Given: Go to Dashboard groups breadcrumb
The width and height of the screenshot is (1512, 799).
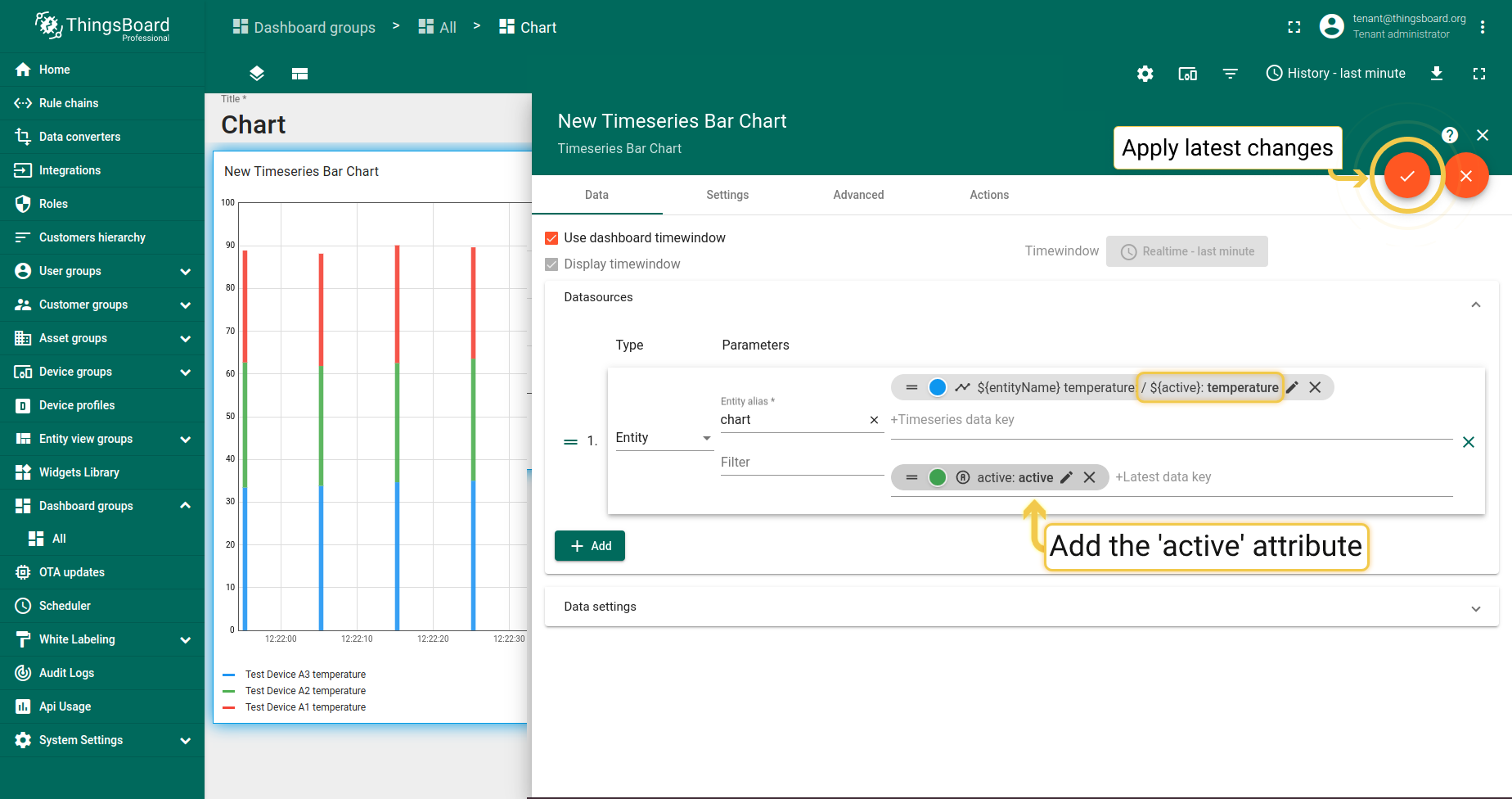Looking at the screenshot, I should (x=304, y=27).
